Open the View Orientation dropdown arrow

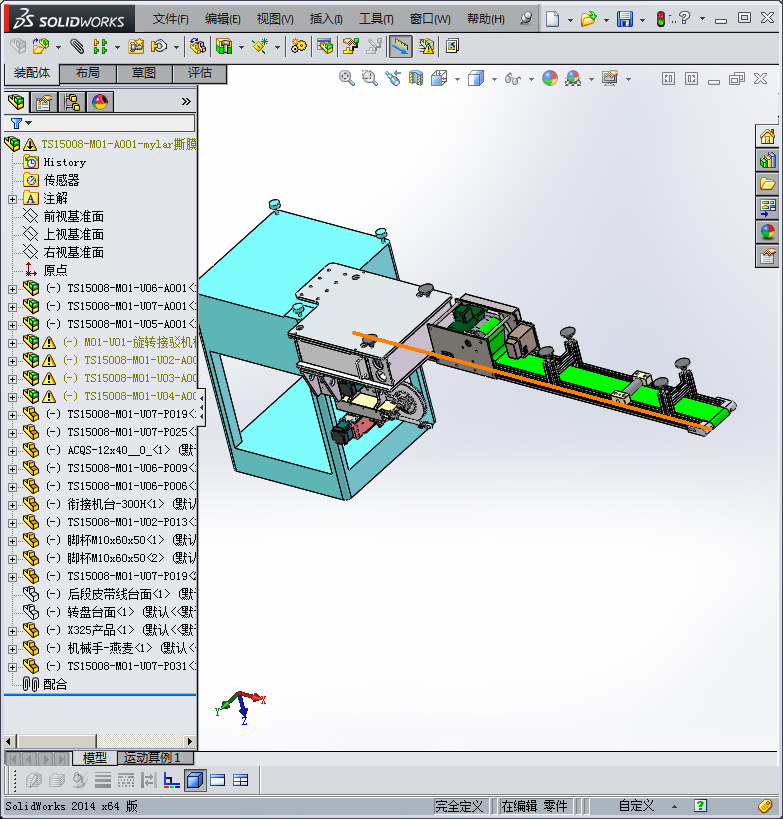click(457, 79)
